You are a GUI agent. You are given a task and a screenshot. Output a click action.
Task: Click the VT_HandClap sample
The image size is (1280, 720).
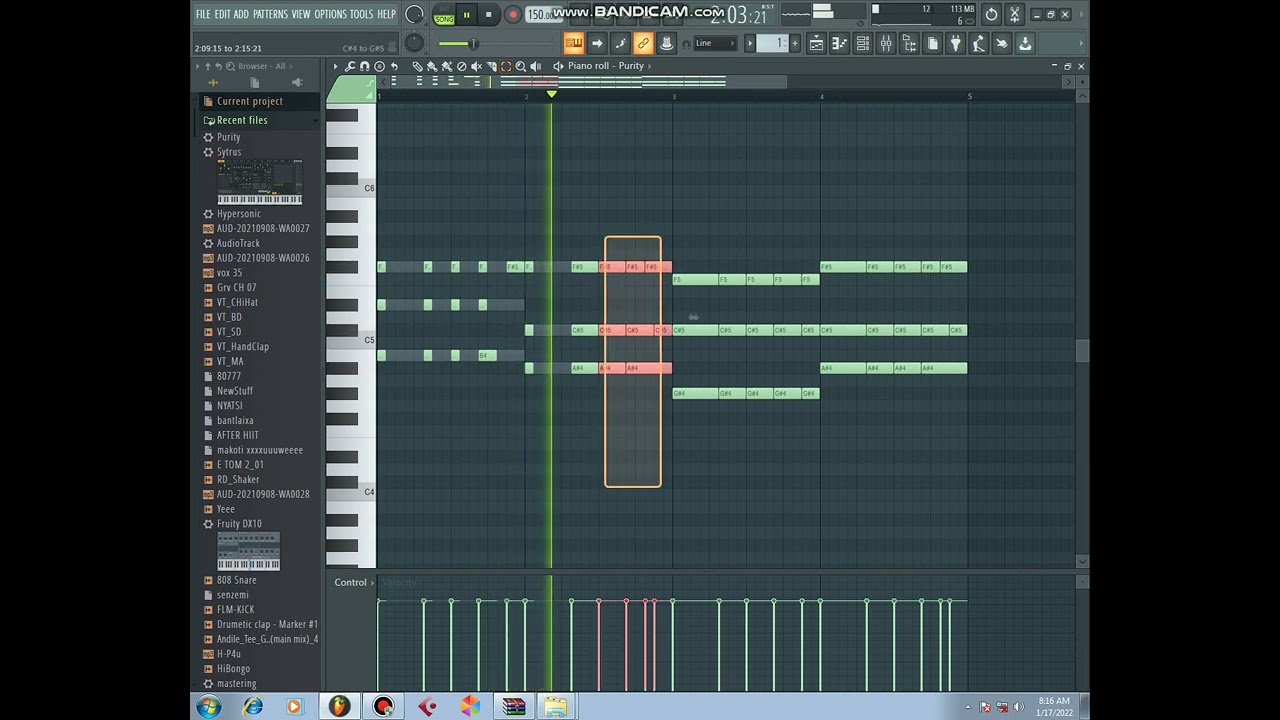(x=243, y=347)
